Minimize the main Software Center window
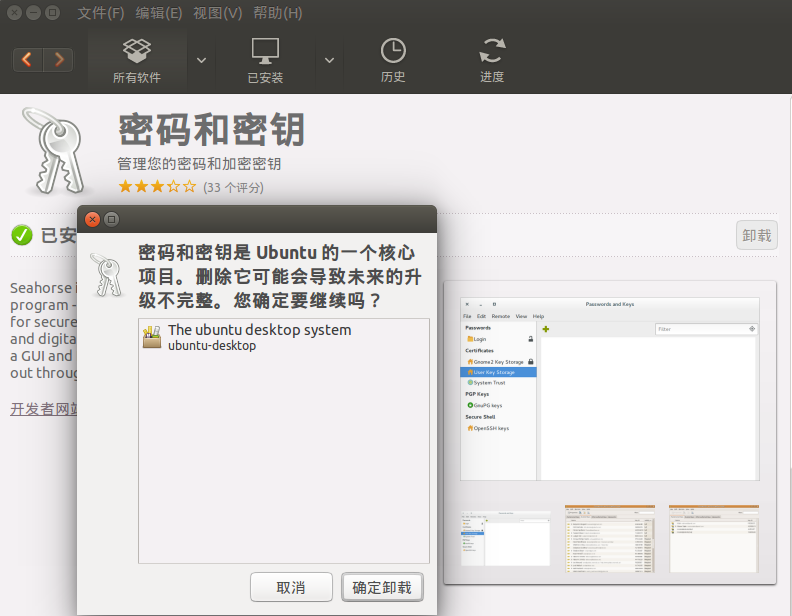The image size is (792, 616). [33, 13]
